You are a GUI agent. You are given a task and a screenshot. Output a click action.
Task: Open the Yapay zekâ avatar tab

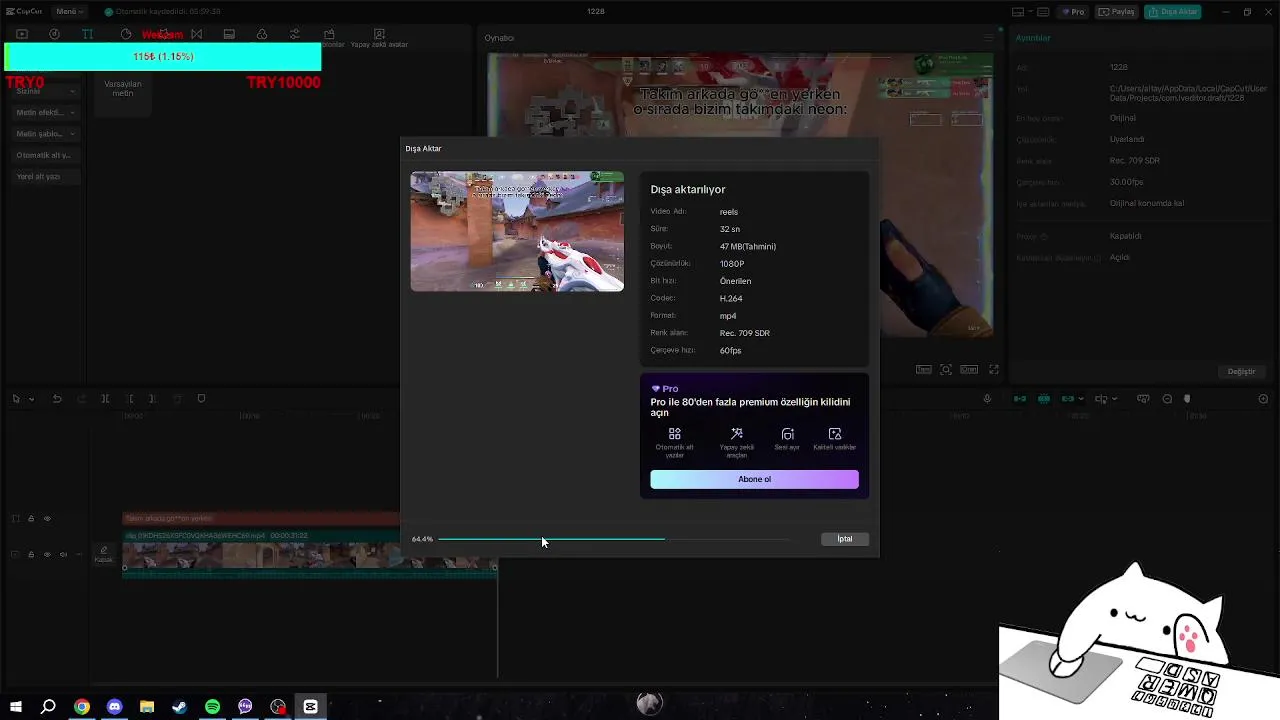[379, 38]
